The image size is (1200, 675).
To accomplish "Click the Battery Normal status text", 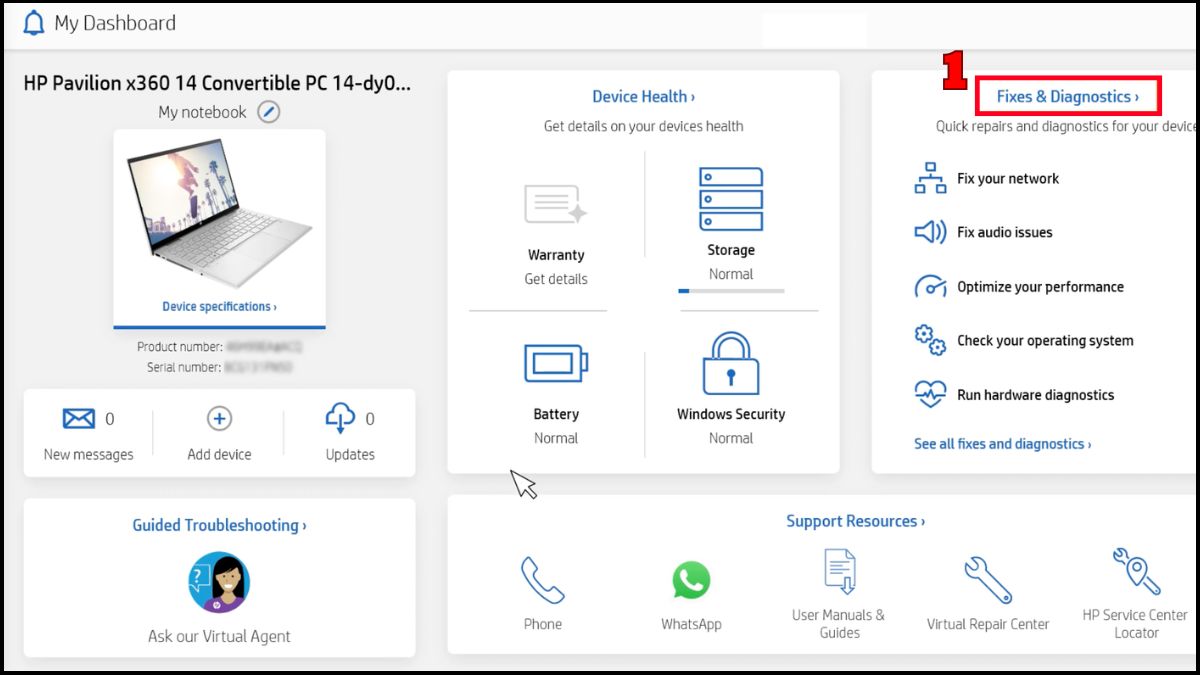I will pos(556,438).
